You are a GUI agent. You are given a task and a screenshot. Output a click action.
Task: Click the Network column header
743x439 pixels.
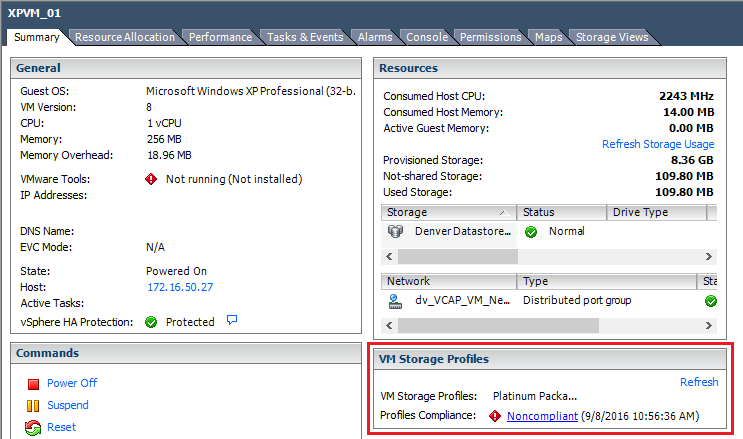[448, 281]
